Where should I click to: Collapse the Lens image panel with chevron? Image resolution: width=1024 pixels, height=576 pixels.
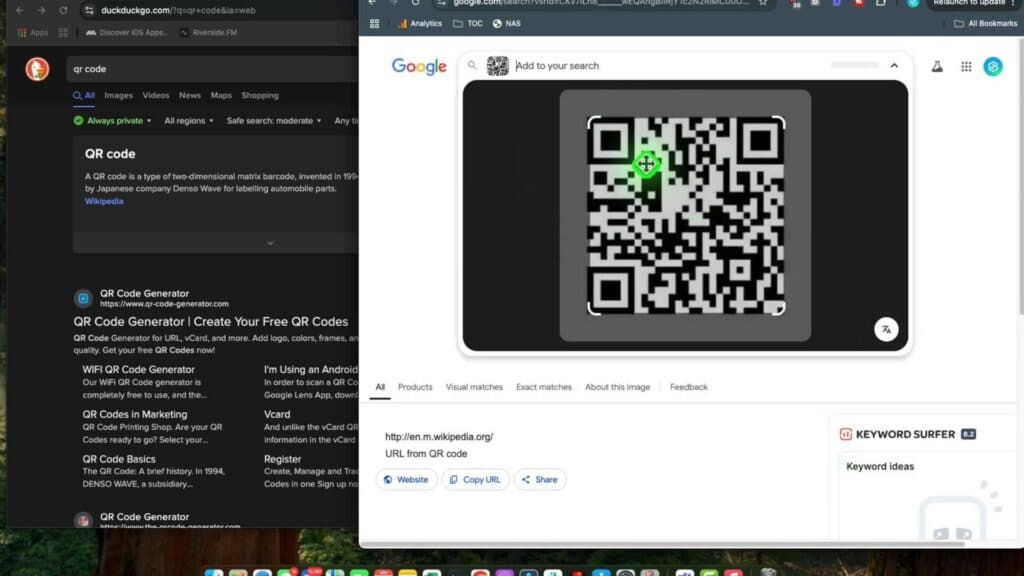[894, 65]
